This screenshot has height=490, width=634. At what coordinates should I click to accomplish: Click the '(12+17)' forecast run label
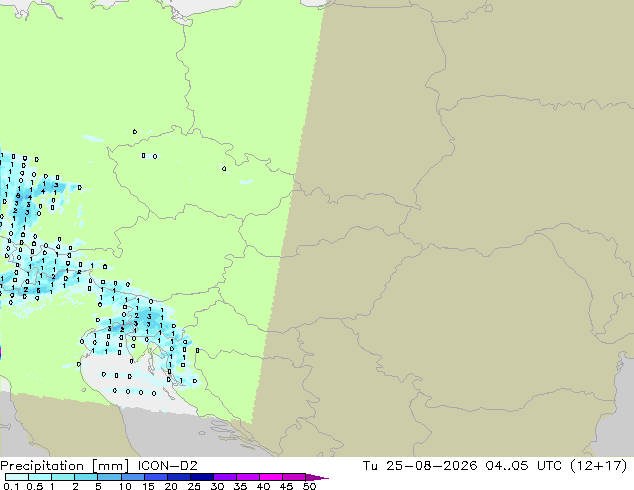click(598, 466)
